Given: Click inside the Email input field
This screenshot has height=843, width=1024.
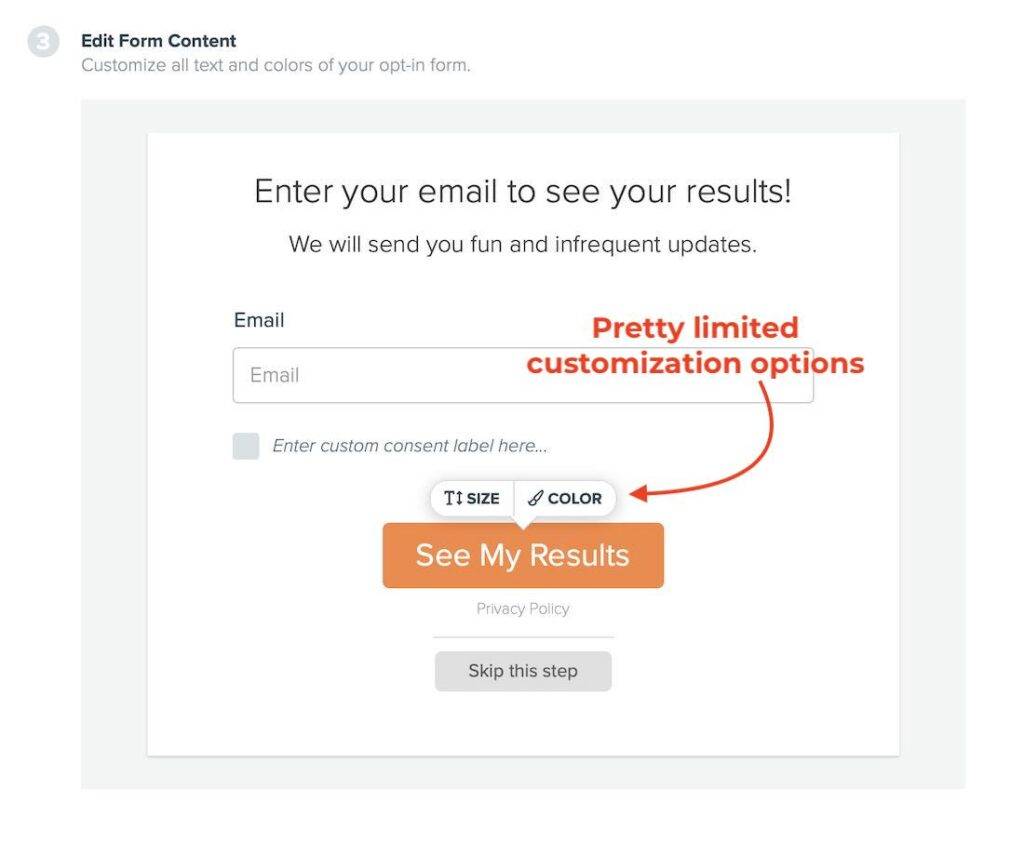Looking at the screenshot, I should click(x=523, y=375).
